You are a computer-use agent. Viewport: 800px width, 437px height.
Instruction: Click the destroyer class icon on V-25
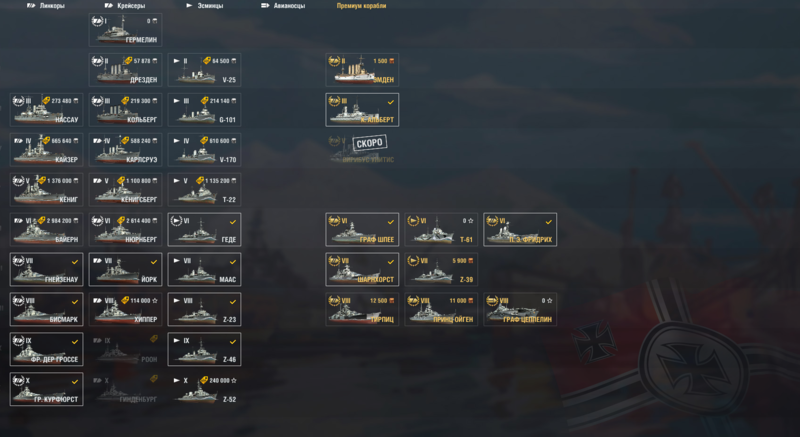pyautogui.click(x=176, y=61)
